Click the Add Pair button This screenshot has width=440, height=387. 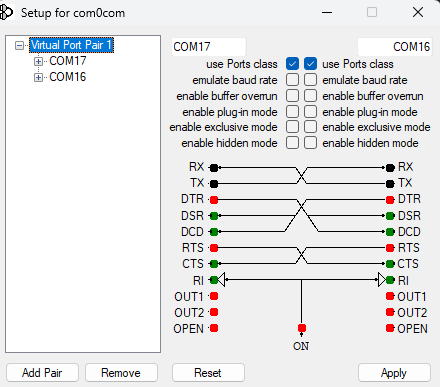point(42,373)
